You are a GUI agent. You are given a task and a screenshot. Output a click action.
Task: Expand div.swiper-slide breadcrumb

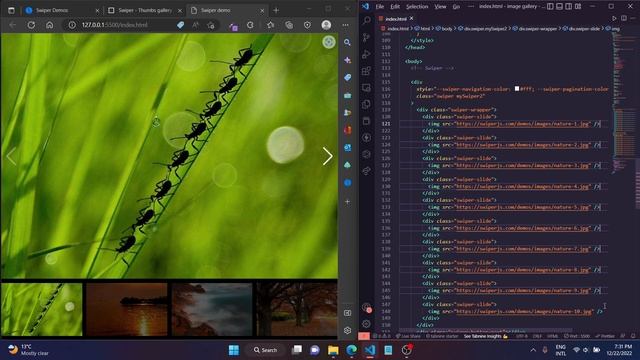(582, 29)
